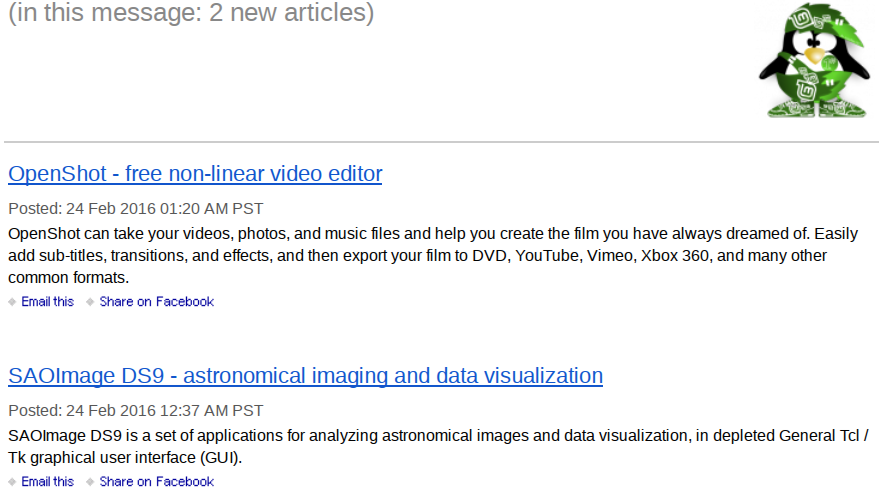Screen dimensions: 884x495
Task: Open the SAOImage DS9 astronomical imaging article
Action: [306, 375]
